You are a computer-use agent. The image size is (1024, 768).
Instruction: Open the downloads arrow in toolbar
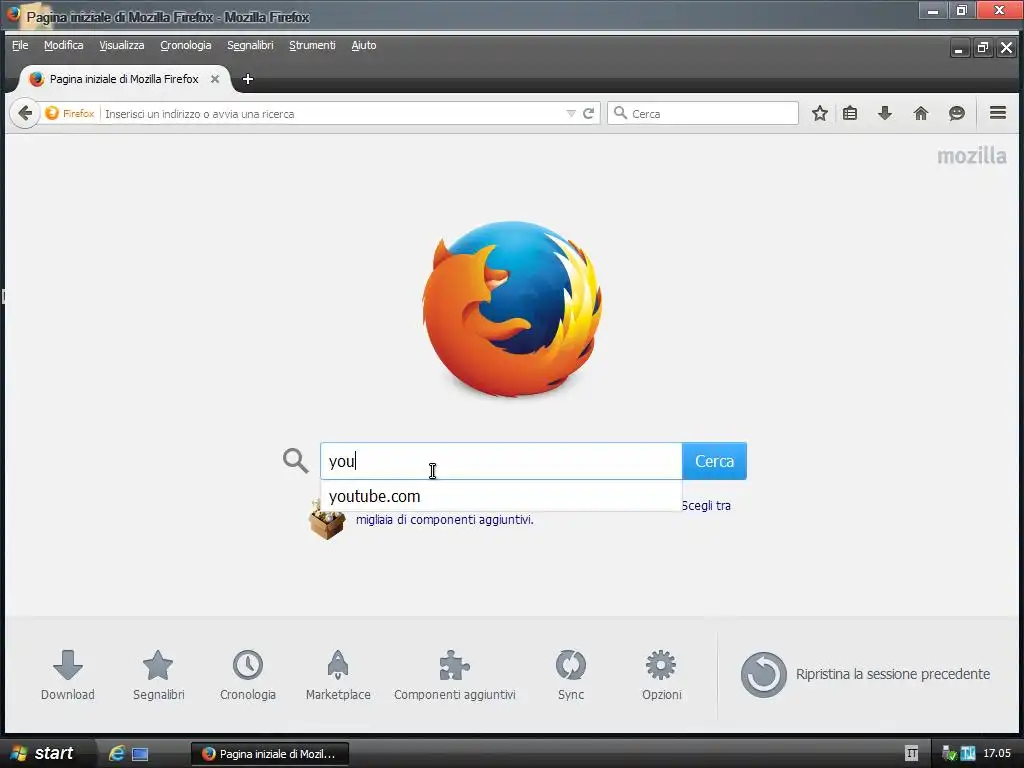pyautogui.click(x=885, y=113)
